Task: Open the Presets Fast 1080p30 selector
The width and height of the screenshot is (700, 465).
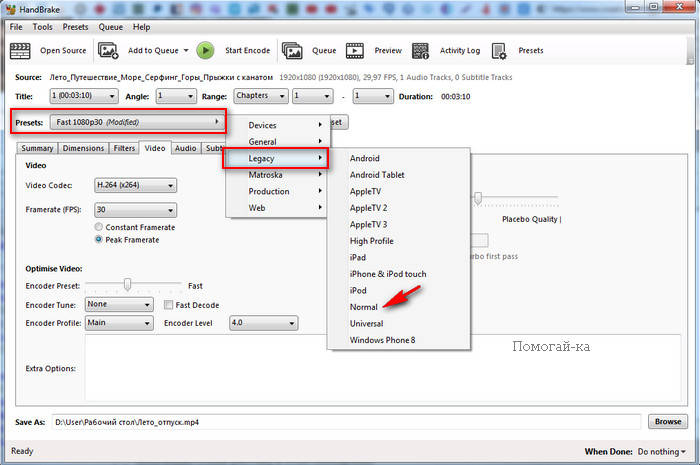Action: tap(137, 122)
